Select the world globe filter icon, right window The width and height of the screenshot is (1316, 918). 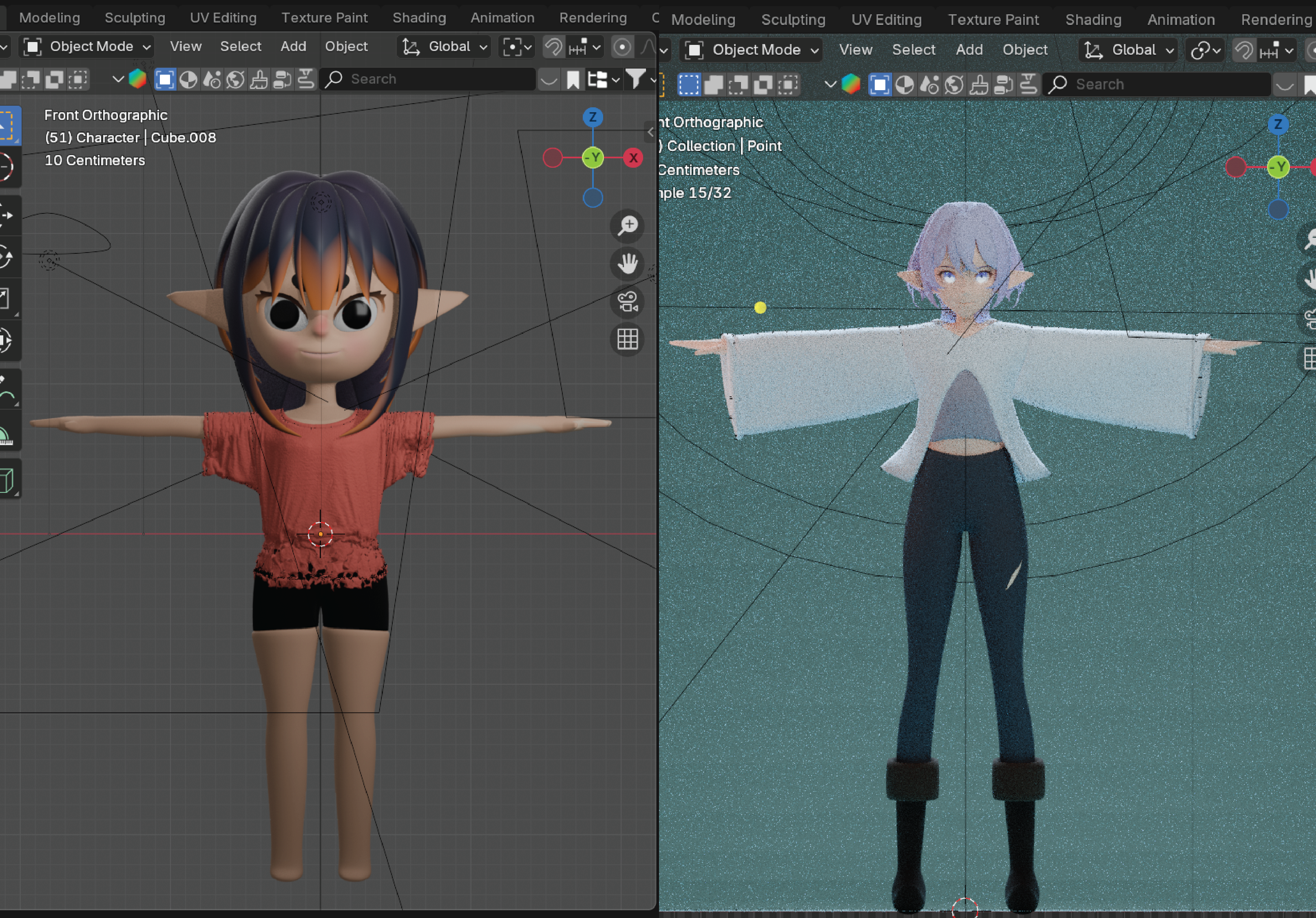pyautogui.click(x=954, y=84)
